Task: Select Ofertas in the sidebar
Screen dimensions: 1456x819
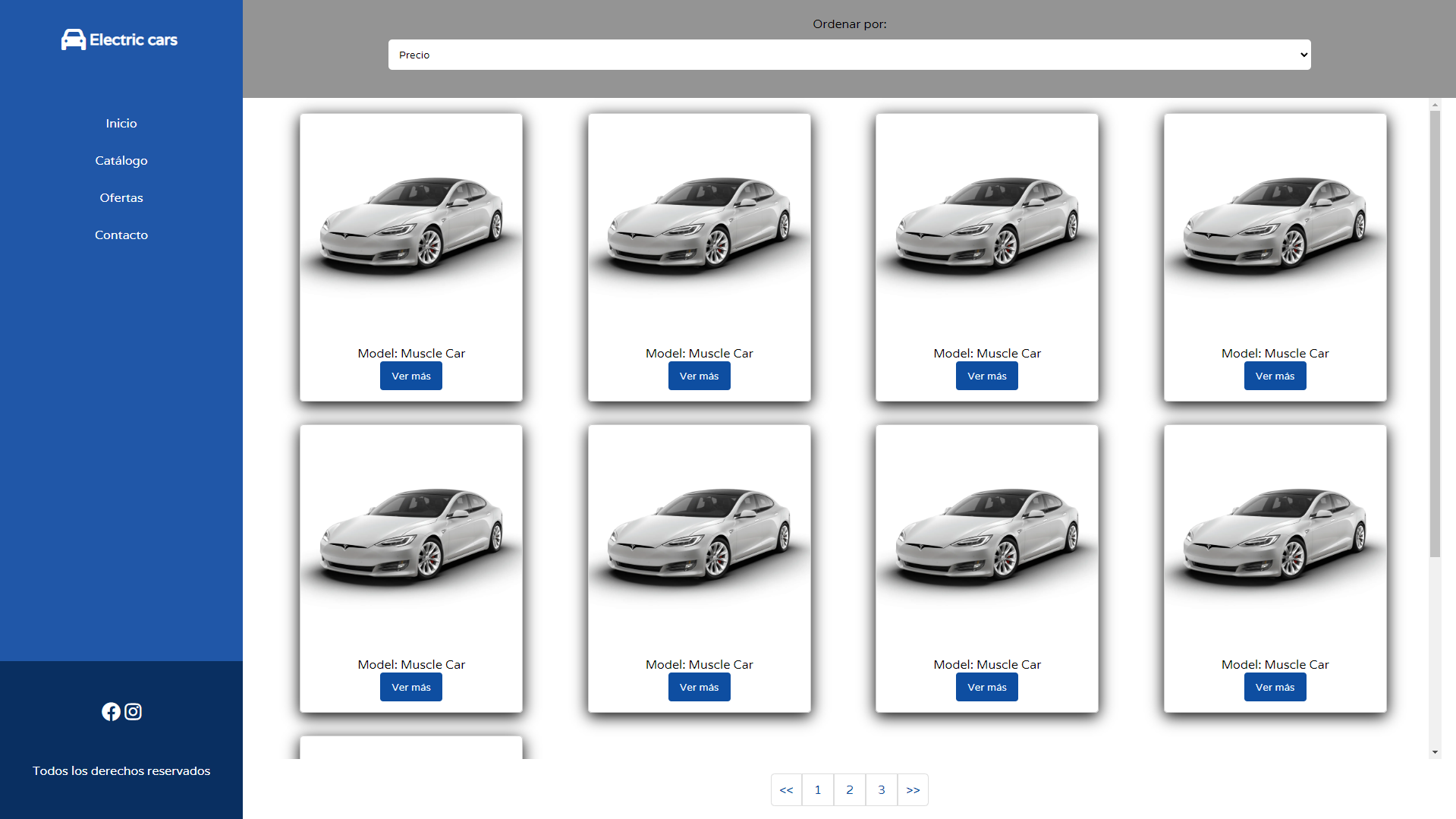Action: 121,197
